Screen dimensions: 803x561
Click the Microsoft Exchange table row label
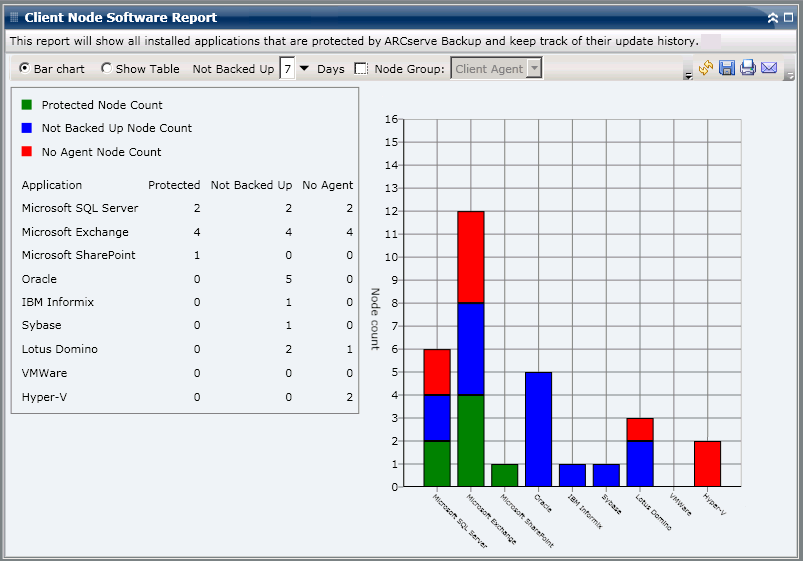(75, 232)
